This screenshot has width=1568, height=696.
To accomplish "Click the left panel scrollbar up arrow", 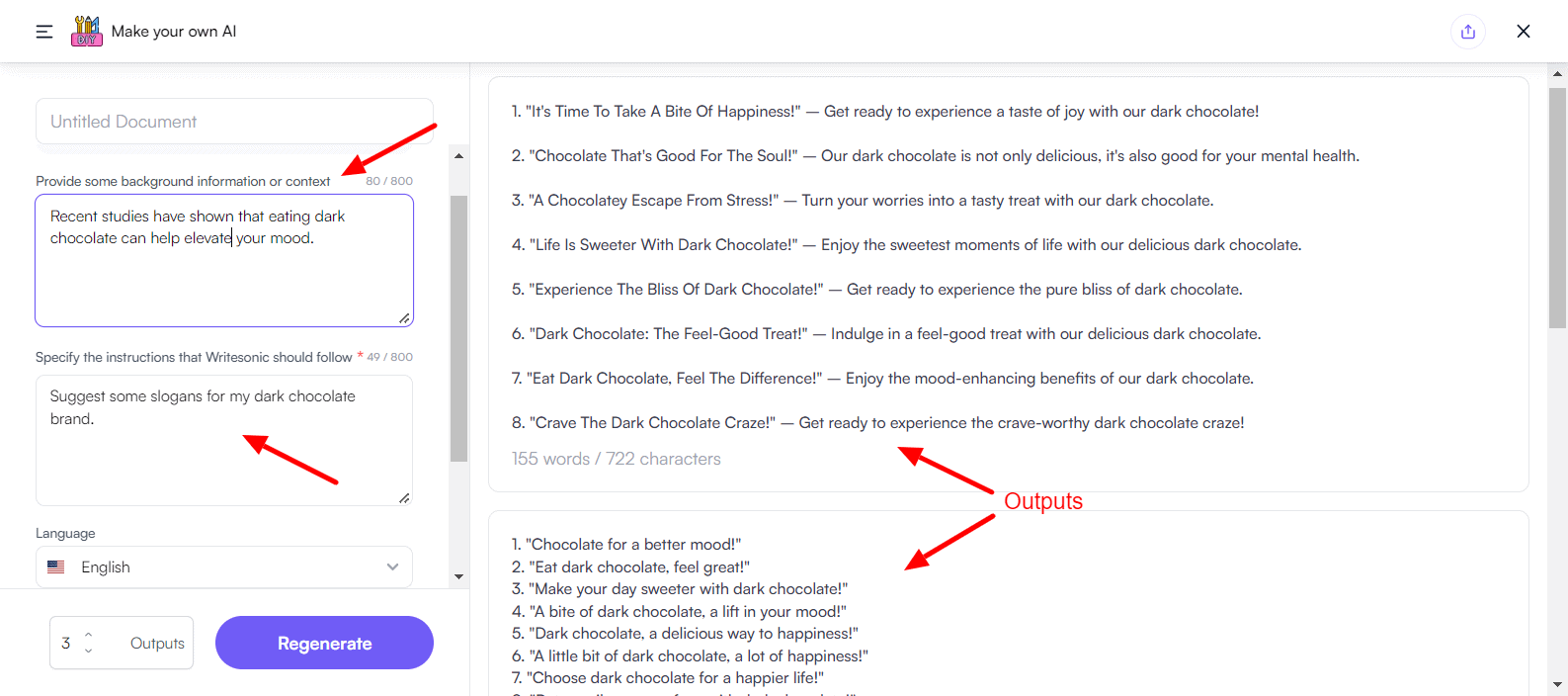I will 458,155.
